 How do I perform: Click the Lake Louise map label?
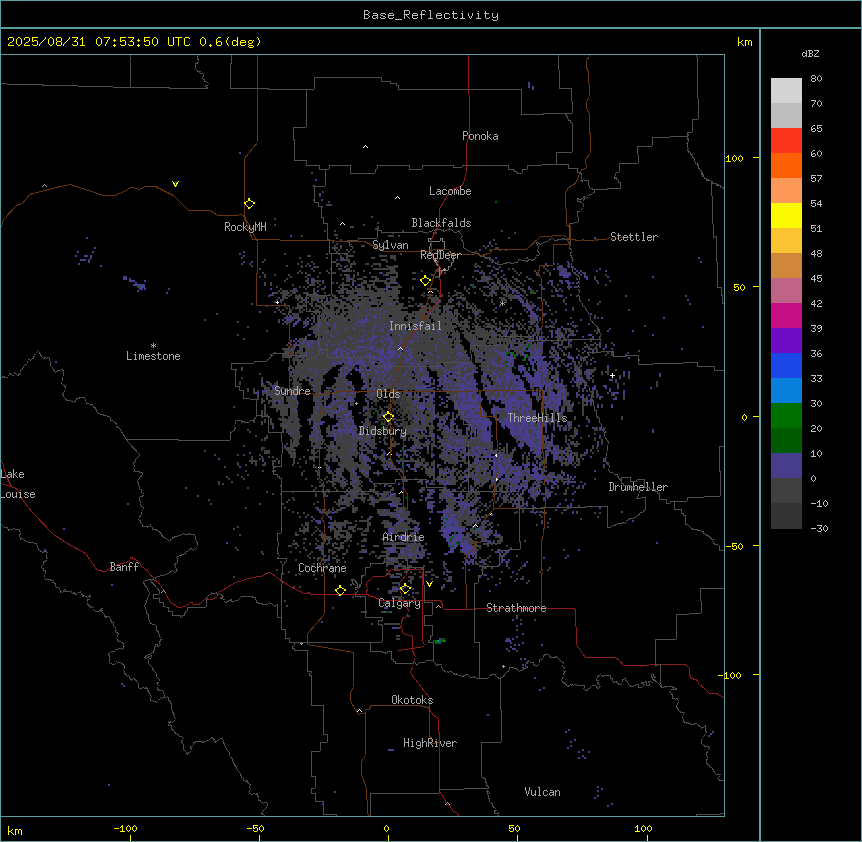(18, 484)
